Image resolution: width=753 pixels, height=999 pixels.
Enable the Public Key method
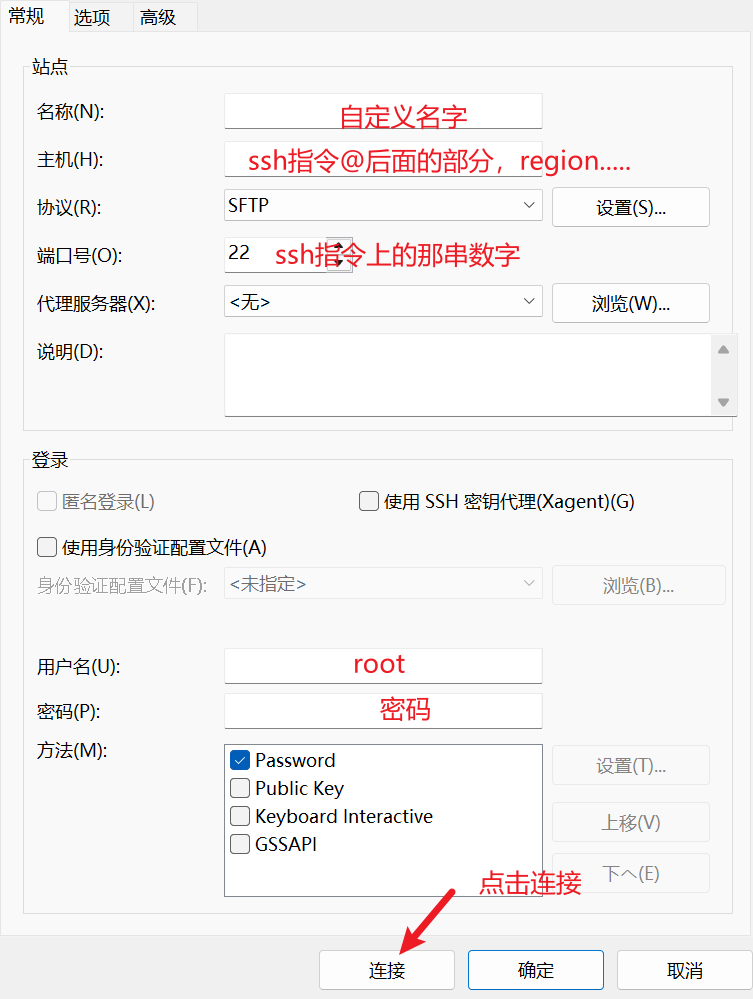point(240,788)
